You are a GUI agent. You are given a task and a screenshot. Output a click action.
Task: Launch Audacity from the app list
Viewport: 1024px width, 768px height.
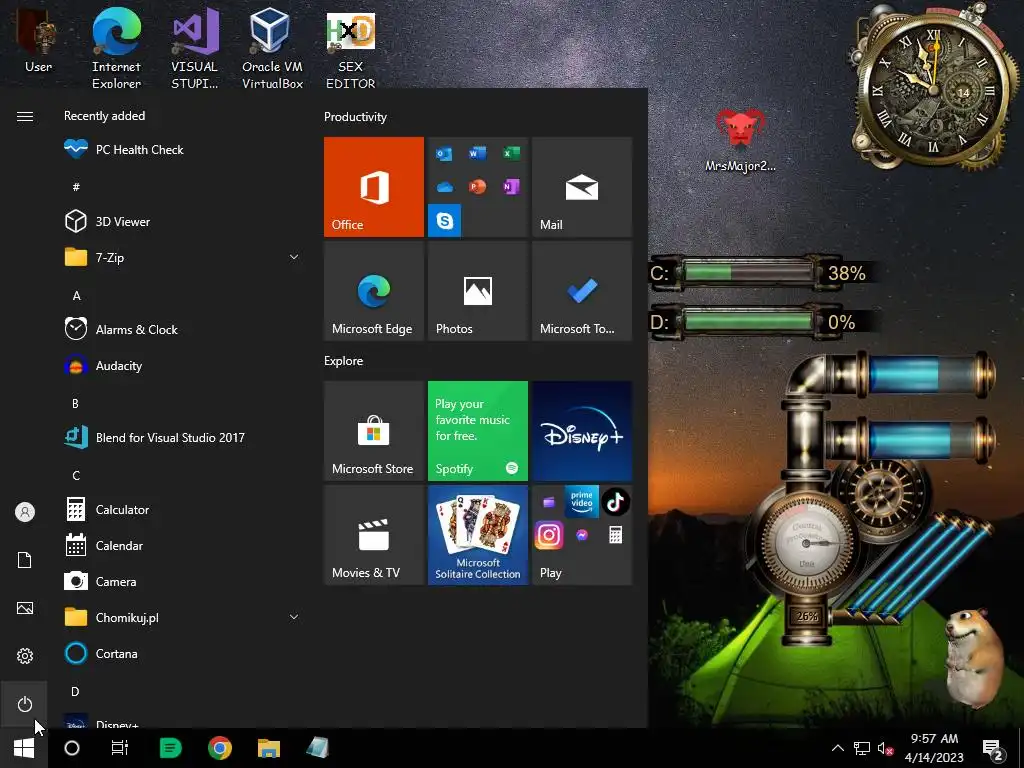click(x=183, y=366)
